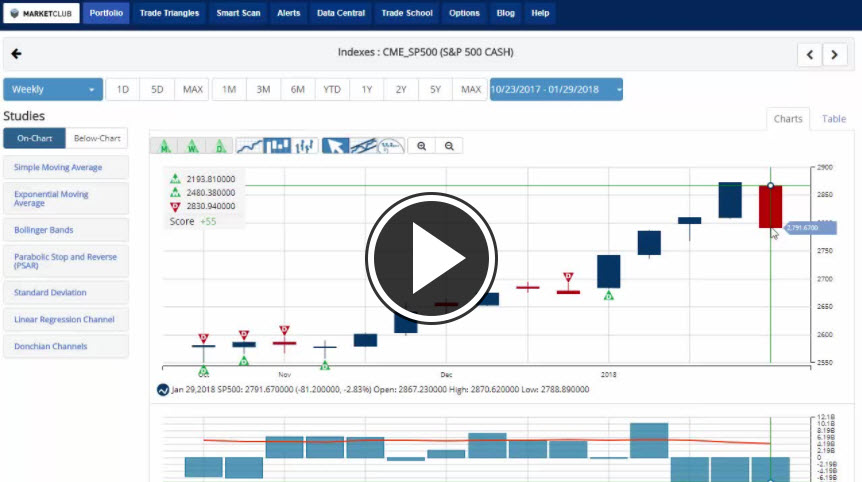Image resolution: width=862 pixels, height=482 pixels.
Task: Click the zoom in magnifier icon
Action: coord(422,146)
